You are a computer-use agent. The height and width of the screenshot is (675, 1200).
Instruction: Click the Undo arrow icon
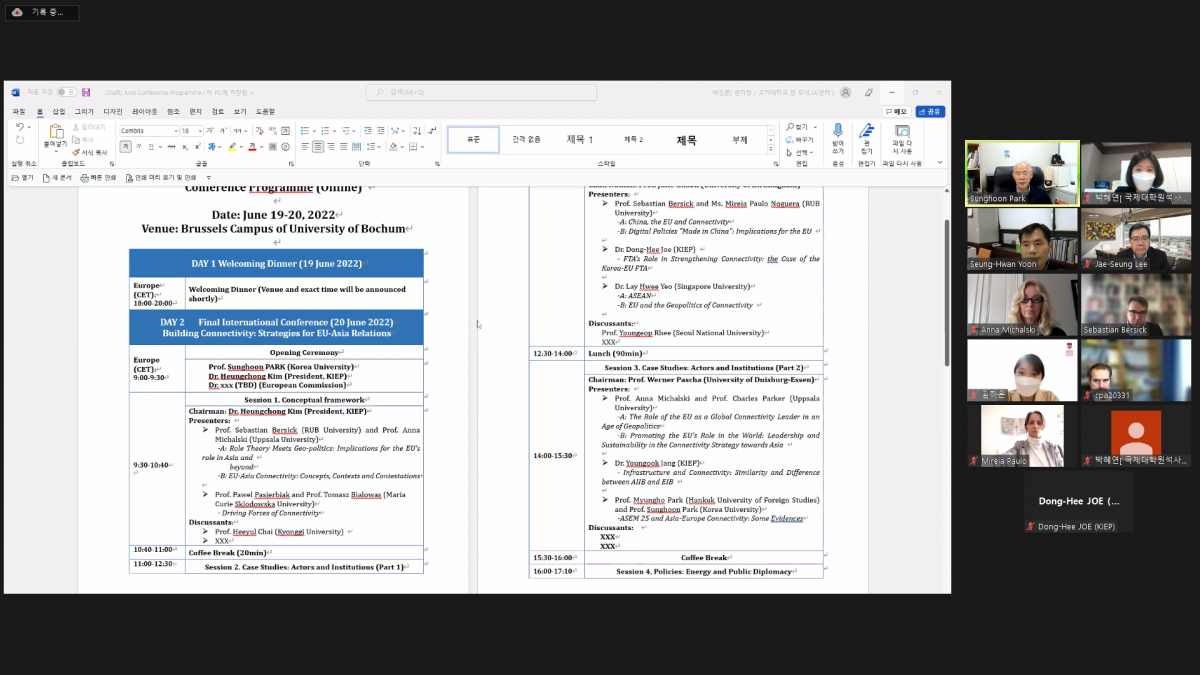point(19,127)
